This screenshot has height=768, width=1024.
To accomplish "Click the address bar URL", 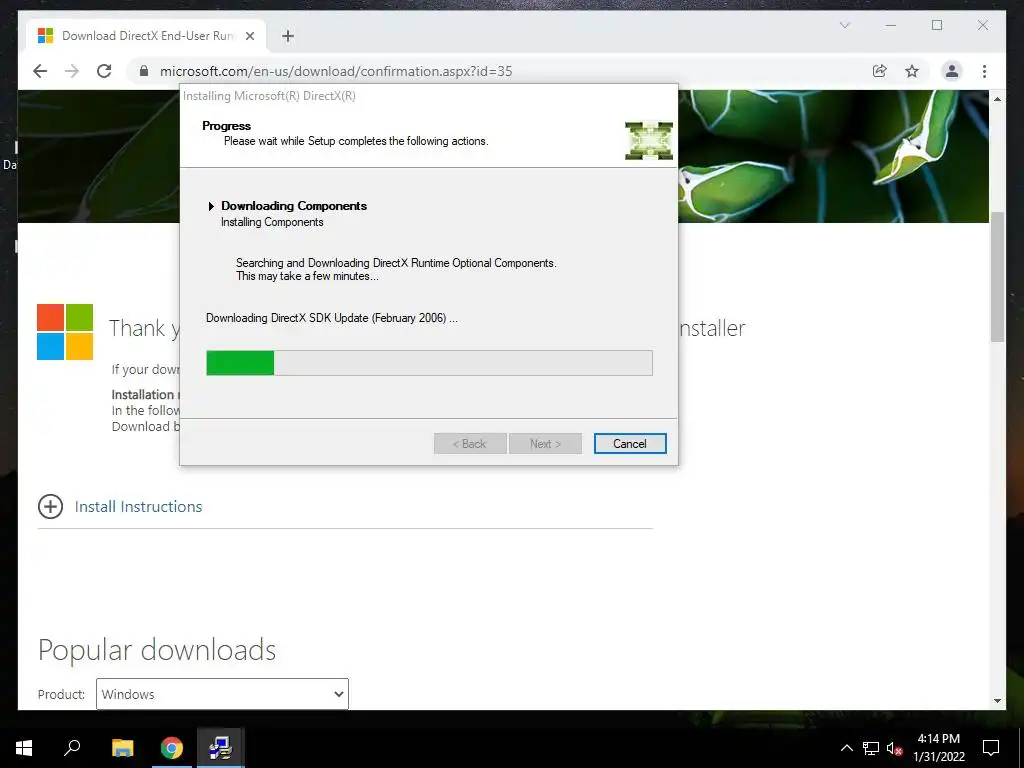I will pyautogui.click(x=336, y=71).
